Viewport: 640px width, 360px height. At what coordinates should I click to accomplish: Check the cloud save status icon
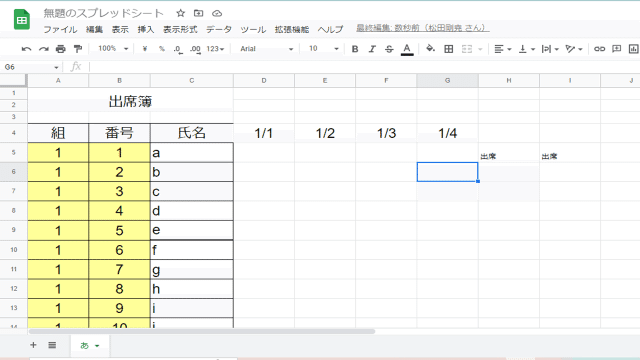point(217,13)
